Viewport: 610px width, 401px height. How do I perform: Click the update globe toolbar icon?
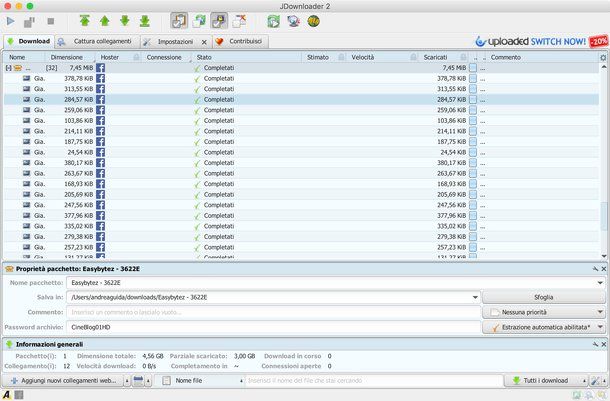pyautogui.click(x=293, y=21)
